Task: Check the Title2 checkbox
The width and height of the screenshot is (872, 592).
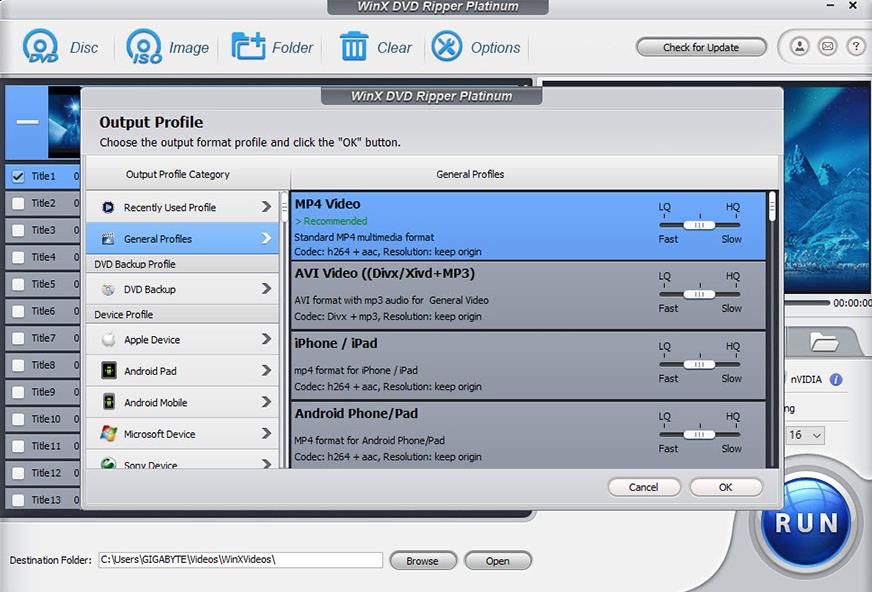Action: click(x=18, y=203)
